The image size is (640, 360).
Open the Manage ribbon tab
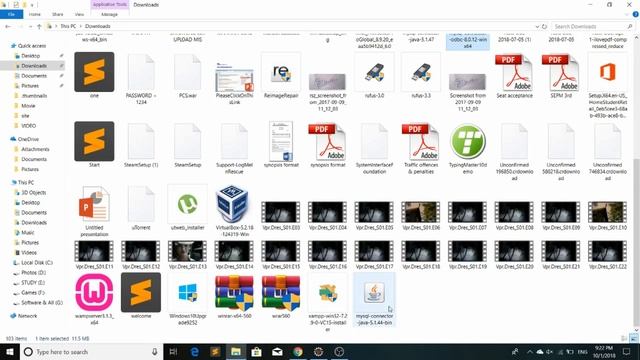coord(109,14)
